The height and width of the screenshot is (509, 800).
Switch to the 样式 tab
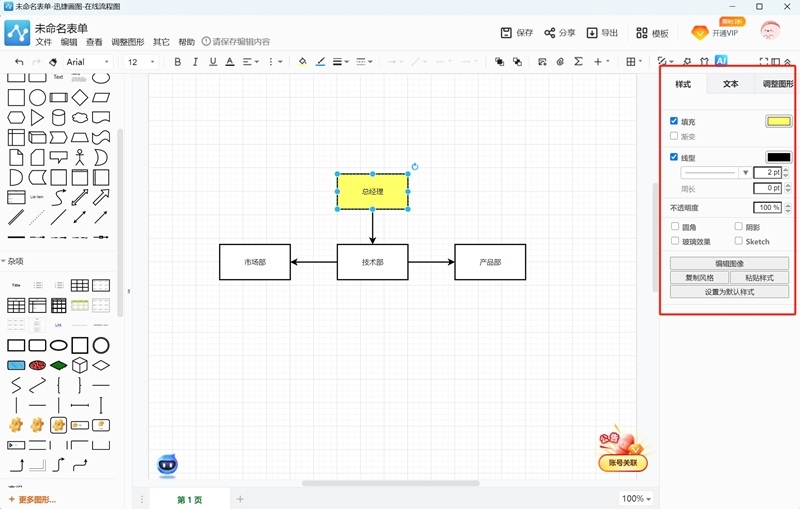click(683, 84)
